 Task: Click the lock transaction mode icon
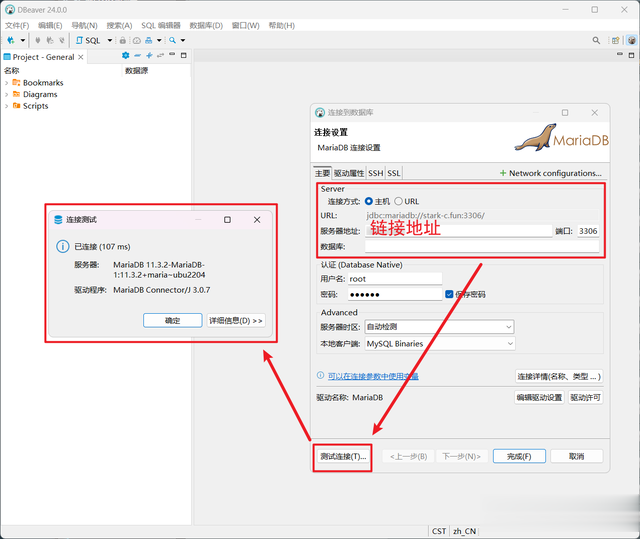[x=122, y=40]
